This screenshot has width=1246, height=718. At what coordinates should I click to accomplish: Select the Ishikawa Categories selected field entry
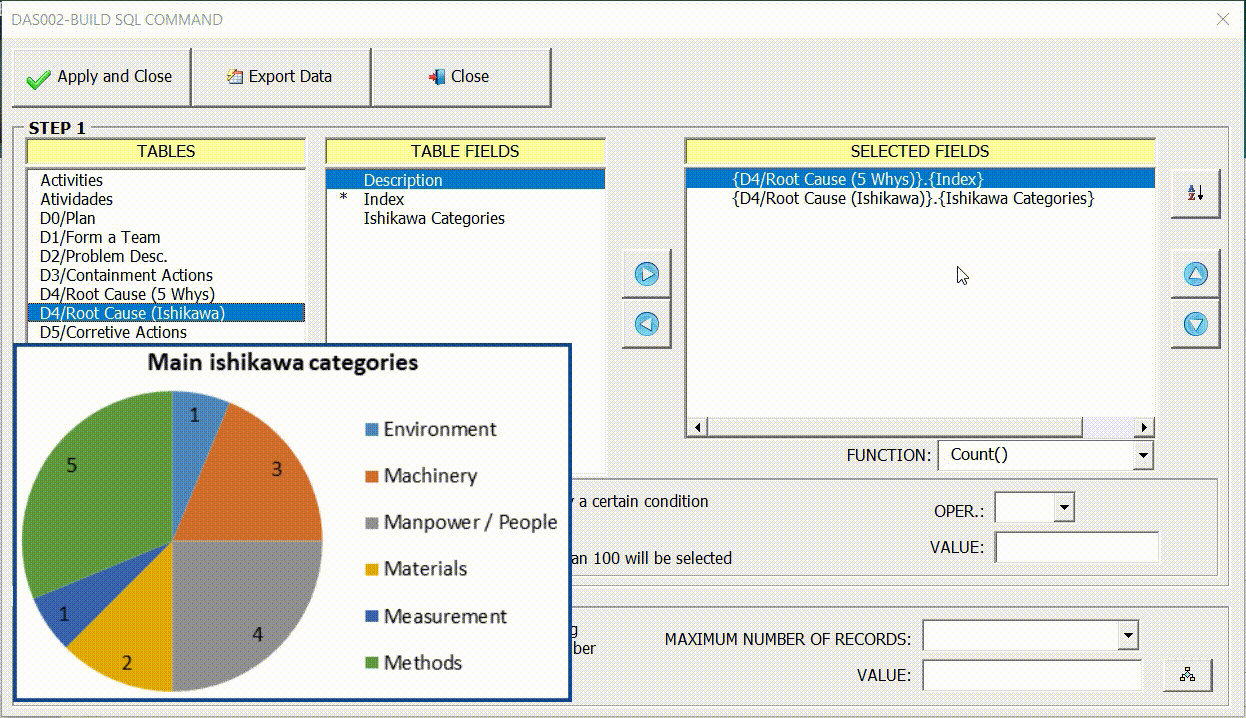tap(913, 198)
